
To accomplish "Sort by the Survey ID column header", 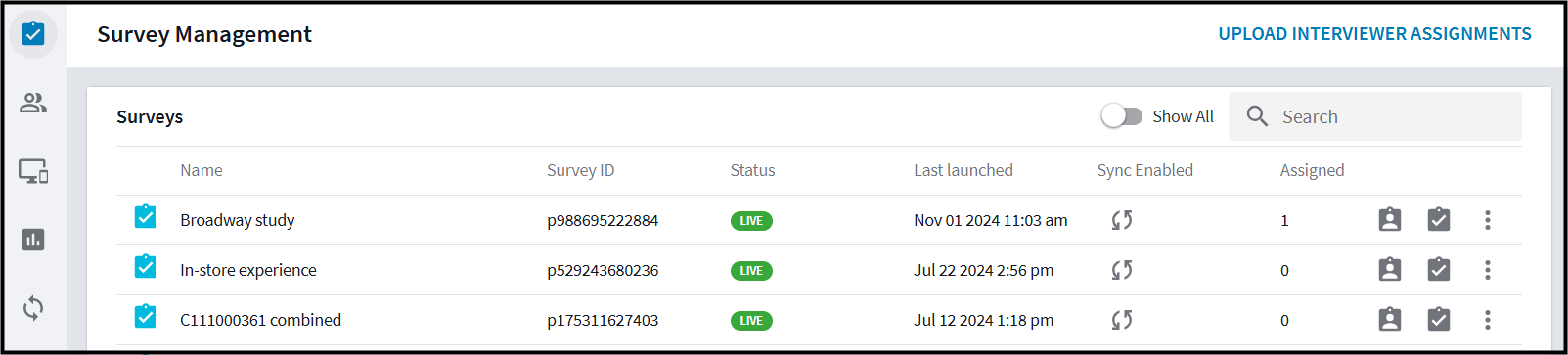I will point(581,170).
